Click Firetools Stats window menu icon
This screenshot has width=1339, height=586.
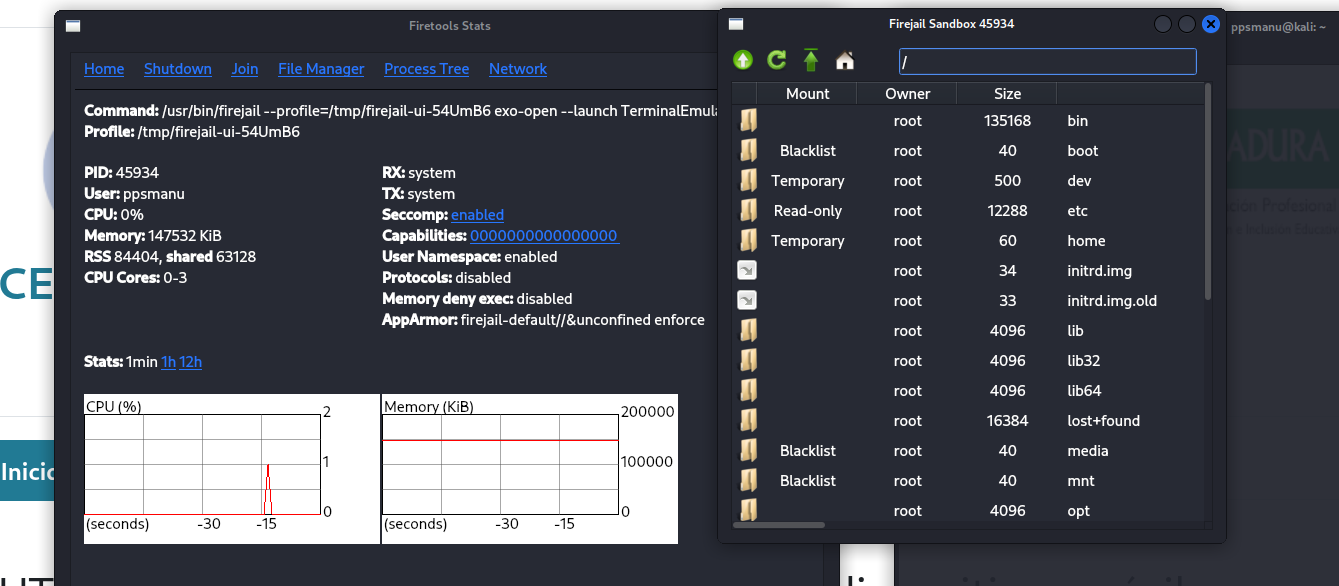(x=73, y=26)
